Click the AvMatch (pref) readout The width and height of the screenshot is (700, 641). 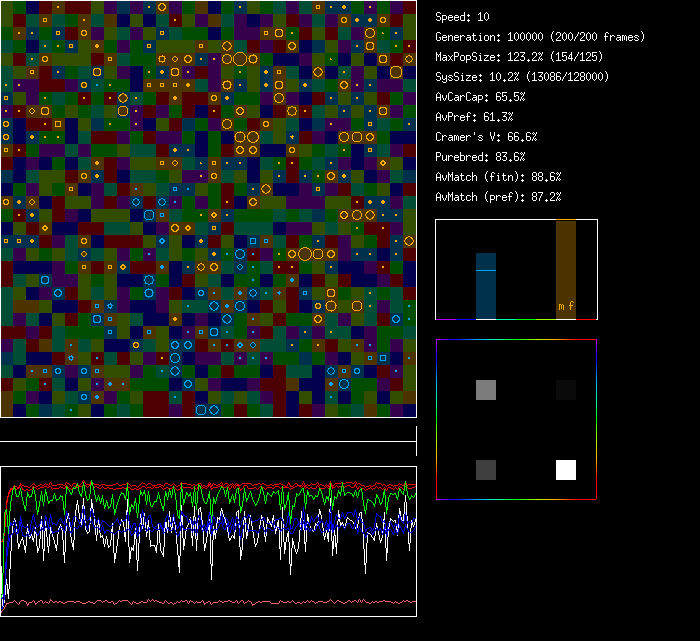tap(498, 197)
